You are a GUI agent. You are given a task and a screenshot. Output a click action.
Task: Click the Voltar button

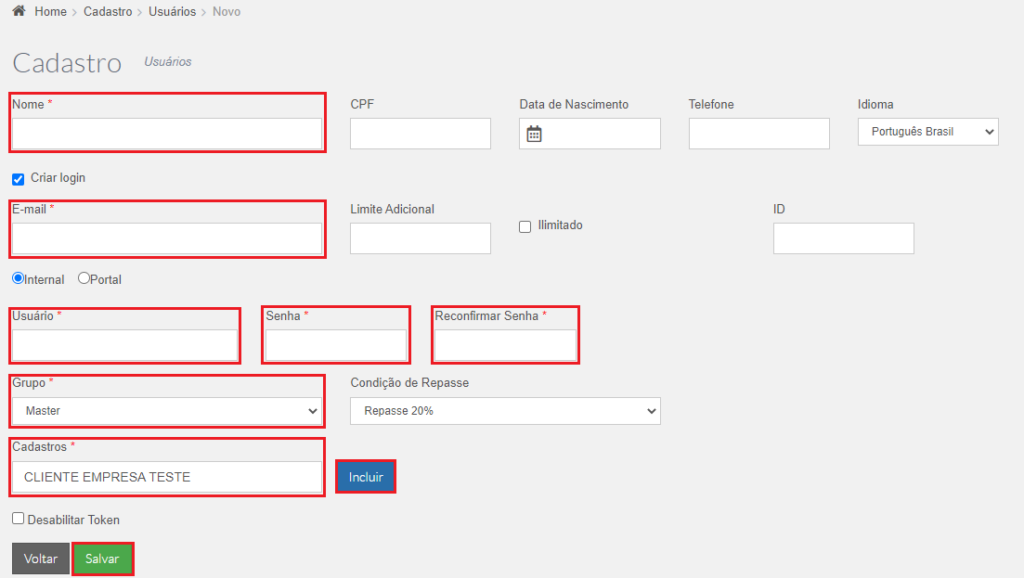(40, 559)
